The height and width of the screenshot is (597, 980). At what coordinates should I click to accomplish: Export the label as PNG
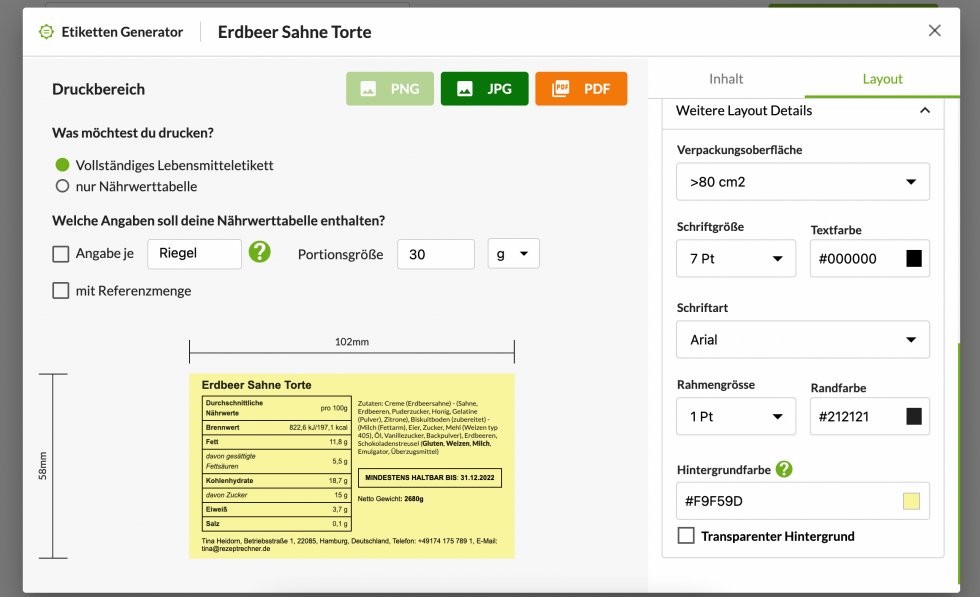(390, 89)
